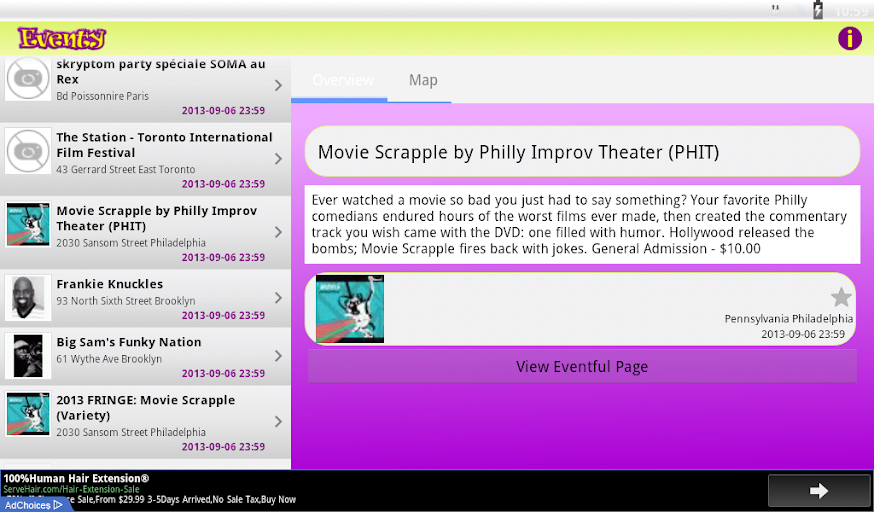Tap the Eventsy logo
The width and height of the screenshot is (874, 512).
click(x=61, y=38)
